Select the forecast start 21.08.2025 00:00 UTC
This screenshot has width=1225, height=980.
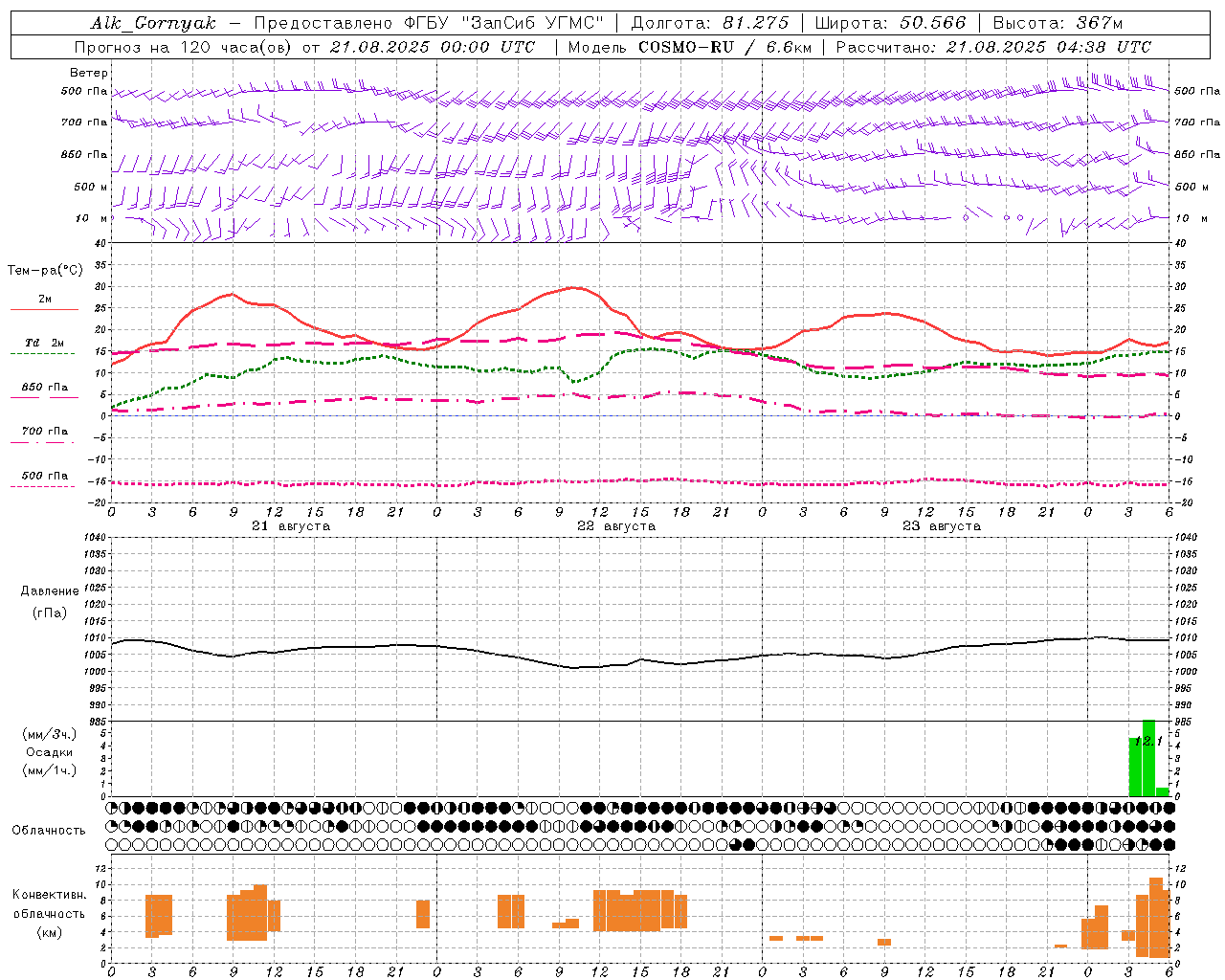point(433,47)
